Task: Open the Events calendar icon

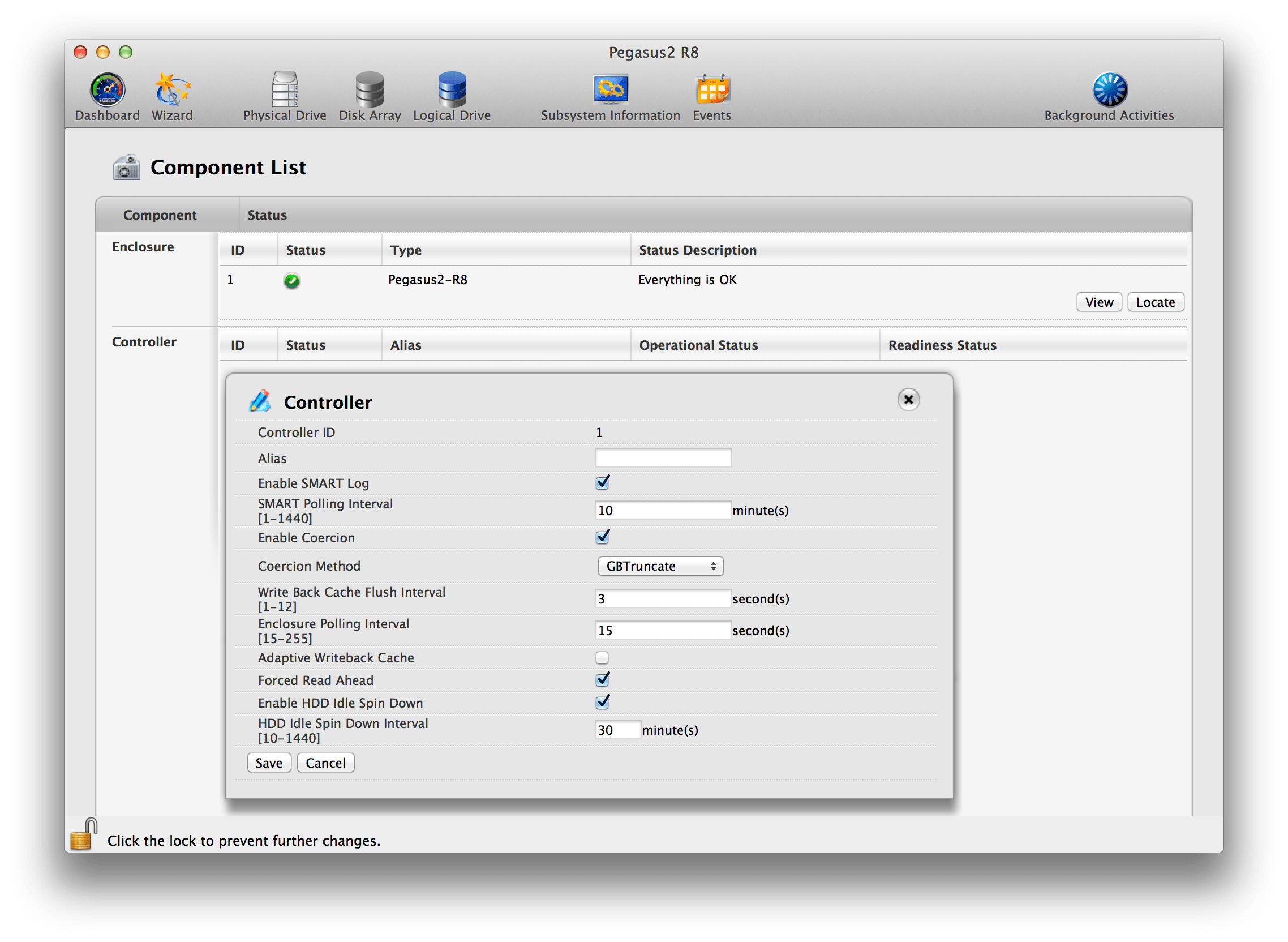Action: [712, 90]
